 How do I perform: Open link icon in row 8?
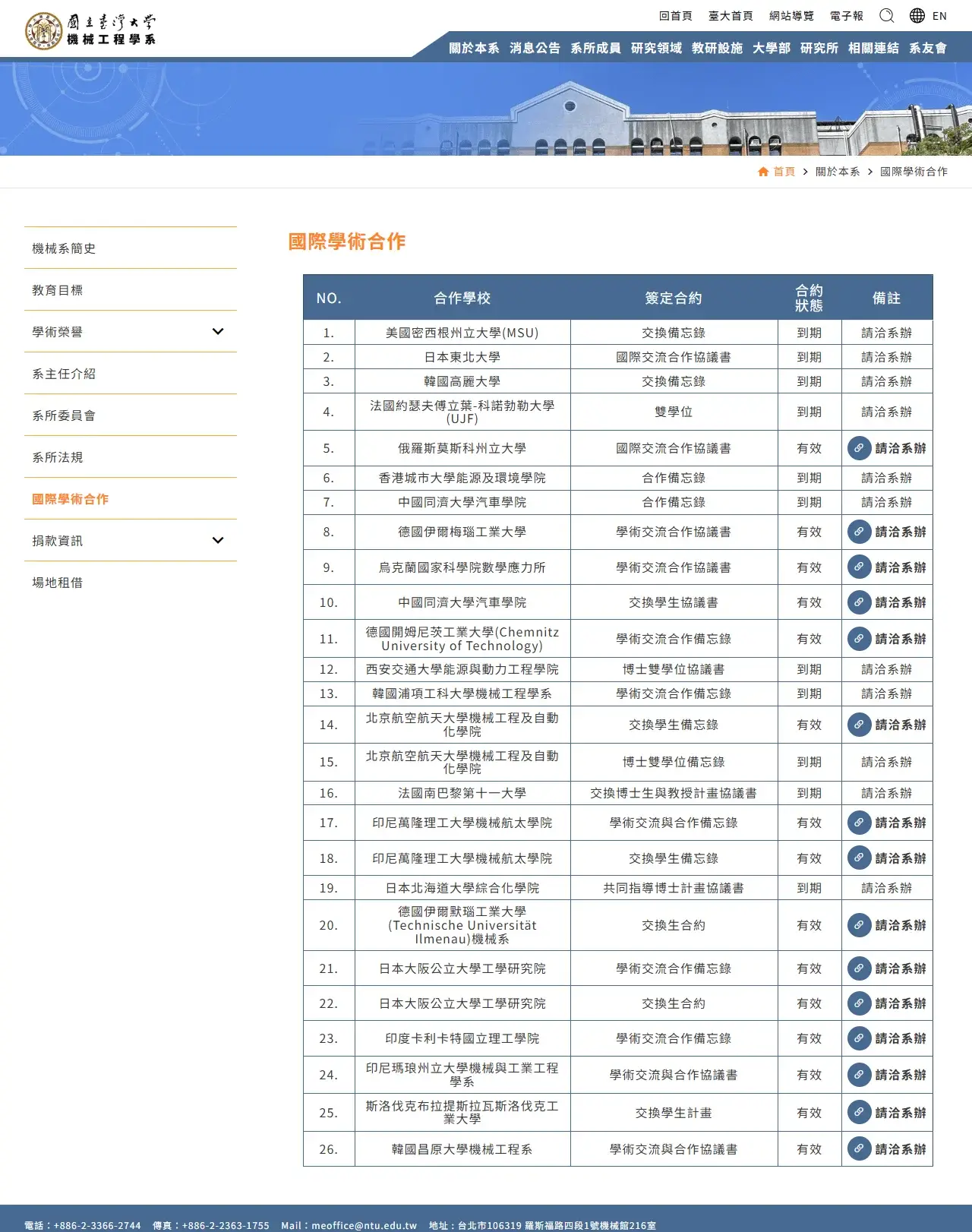[859, 532]
